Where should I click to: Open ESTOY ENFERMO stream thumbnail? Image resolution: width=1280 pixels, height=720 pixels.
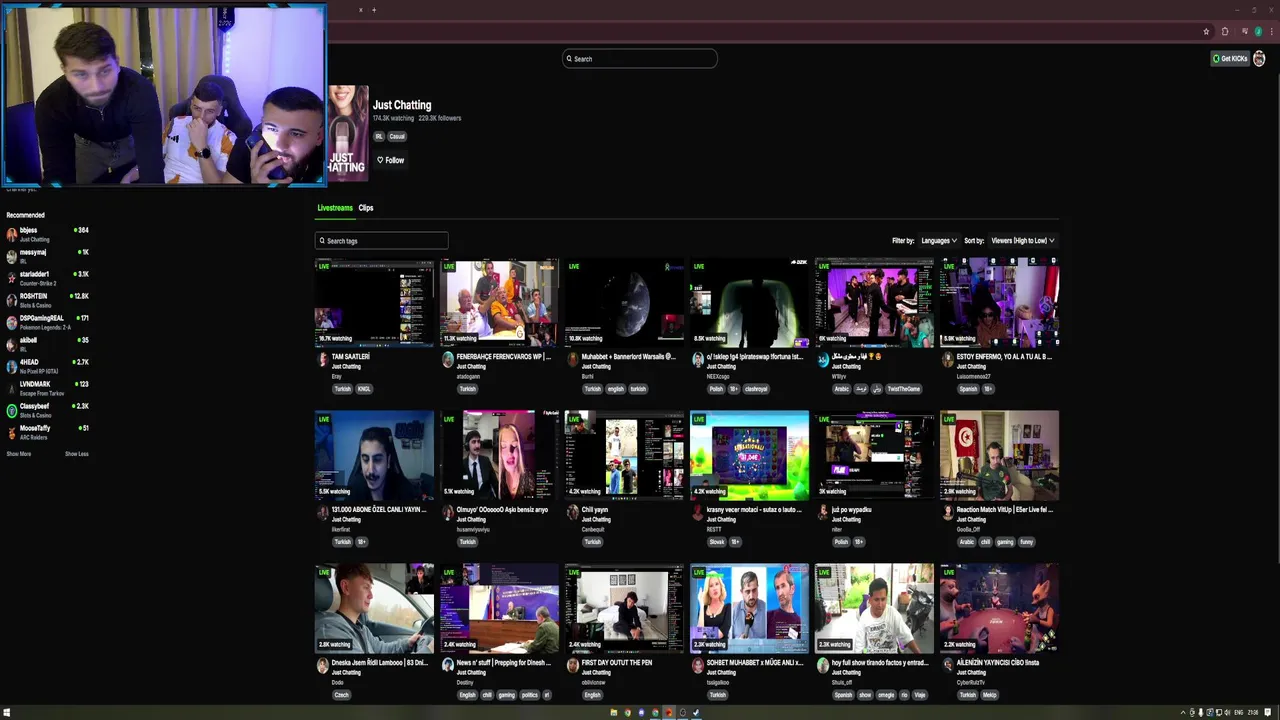(x=1000, y=303)
